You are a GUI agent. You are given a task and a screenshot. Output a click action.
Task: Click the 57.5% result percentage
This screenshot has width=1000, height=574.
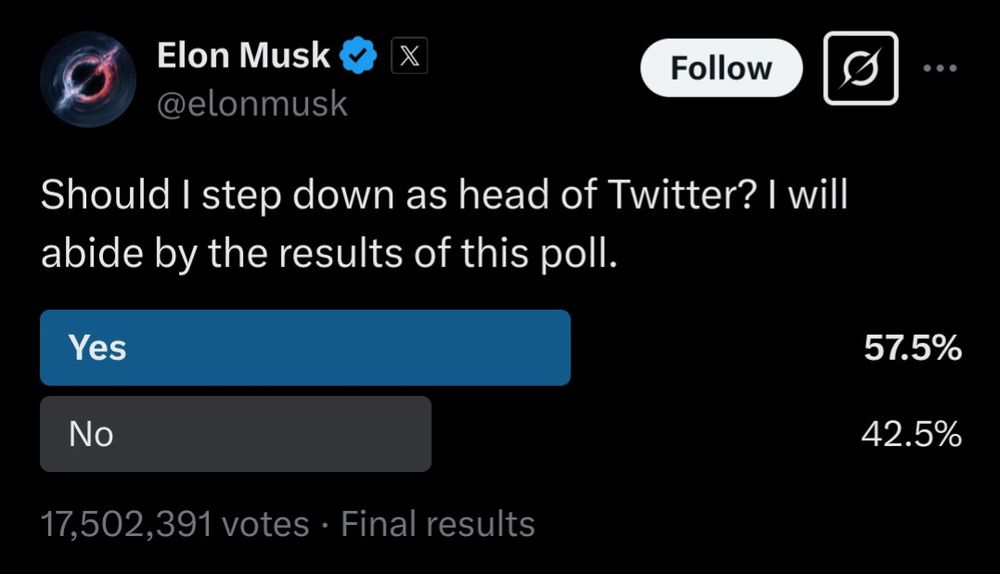(x=913, y=348)
